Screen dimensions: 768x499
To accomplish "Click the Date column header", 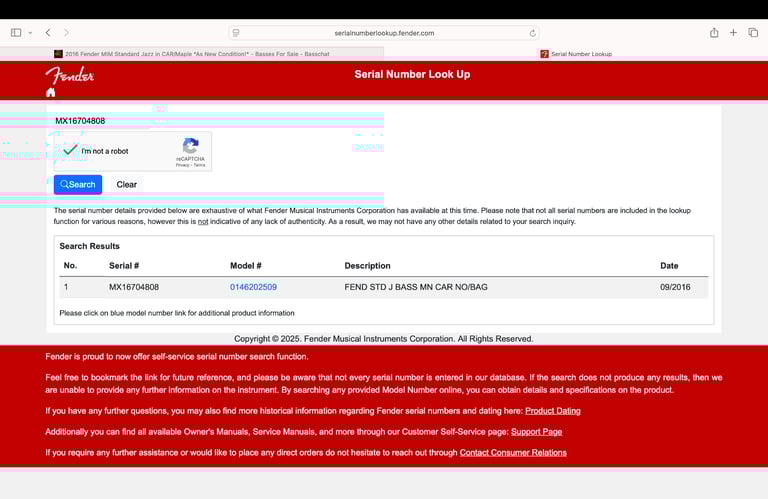I will tap(669, 265).
